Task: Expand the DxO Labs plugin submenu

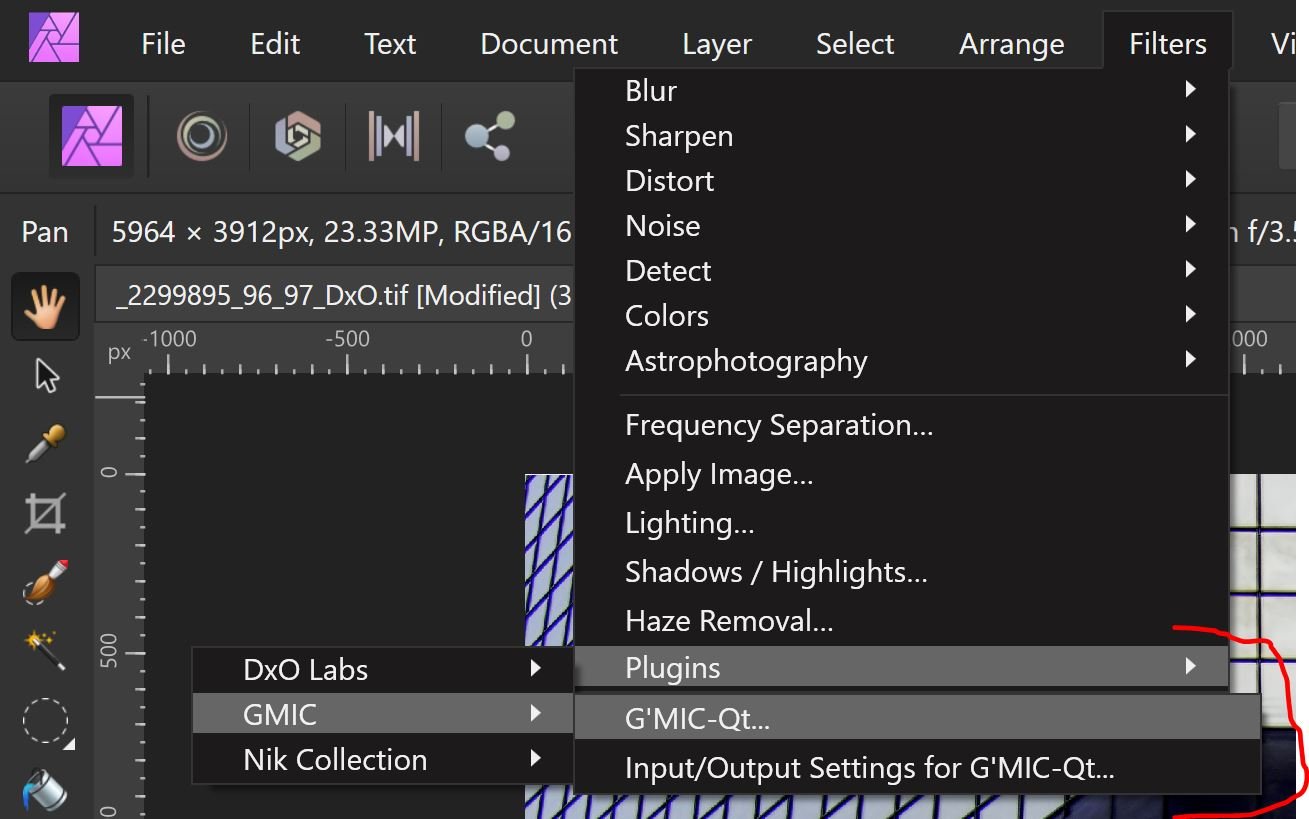Action: (383, 669)
